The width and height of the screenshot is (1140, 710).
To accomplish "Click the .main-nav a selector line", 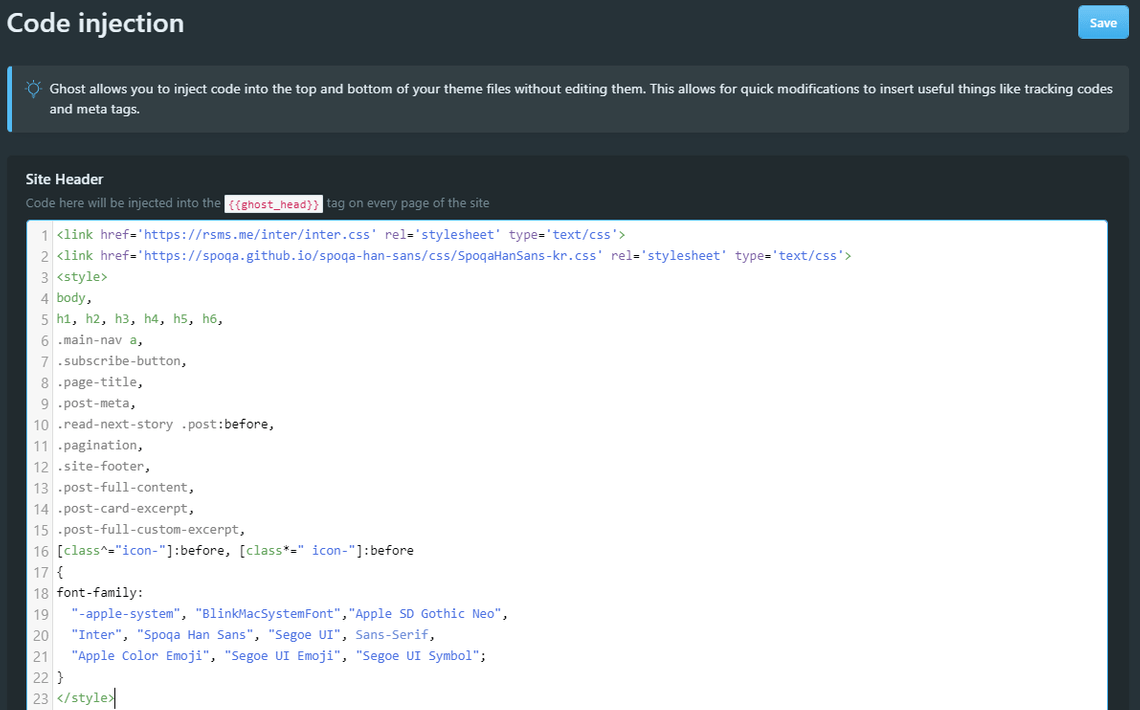I will [x=99, y=340].
